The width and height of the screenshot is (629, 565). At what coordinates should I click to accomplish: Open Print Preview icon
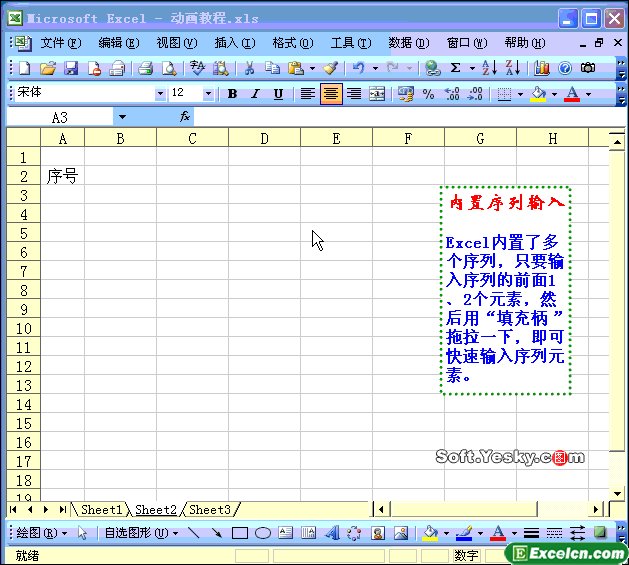coord(169,68)
